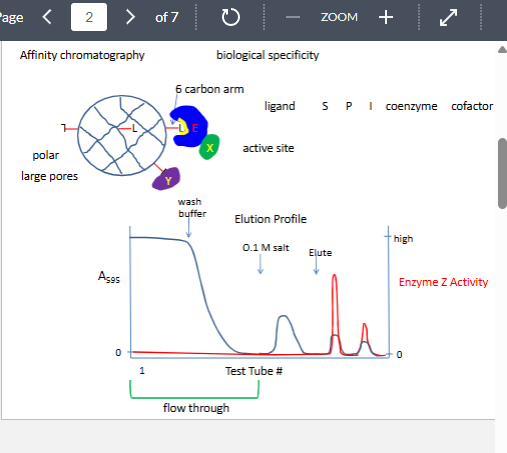Image resolution: width=507 pixels, height=453 pixels.
Task: Click the 'flow through' label
Action: [x=196, y=408]
